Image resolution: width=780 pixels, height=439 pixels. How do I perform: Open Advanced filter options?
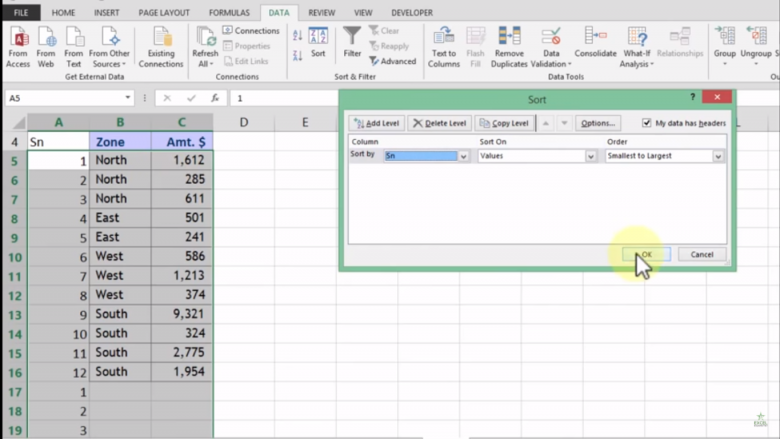392,61
